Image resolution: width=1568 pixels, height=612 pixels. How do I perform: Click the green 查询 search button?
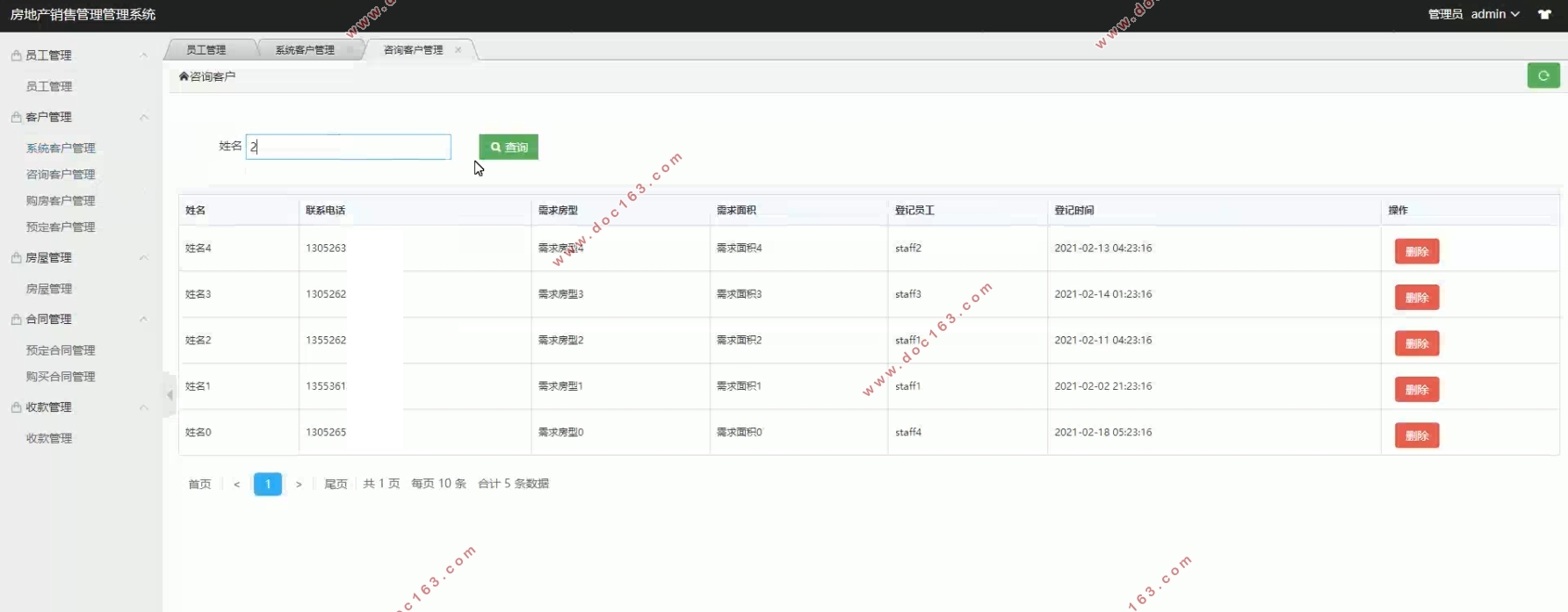tap(509, 148)
